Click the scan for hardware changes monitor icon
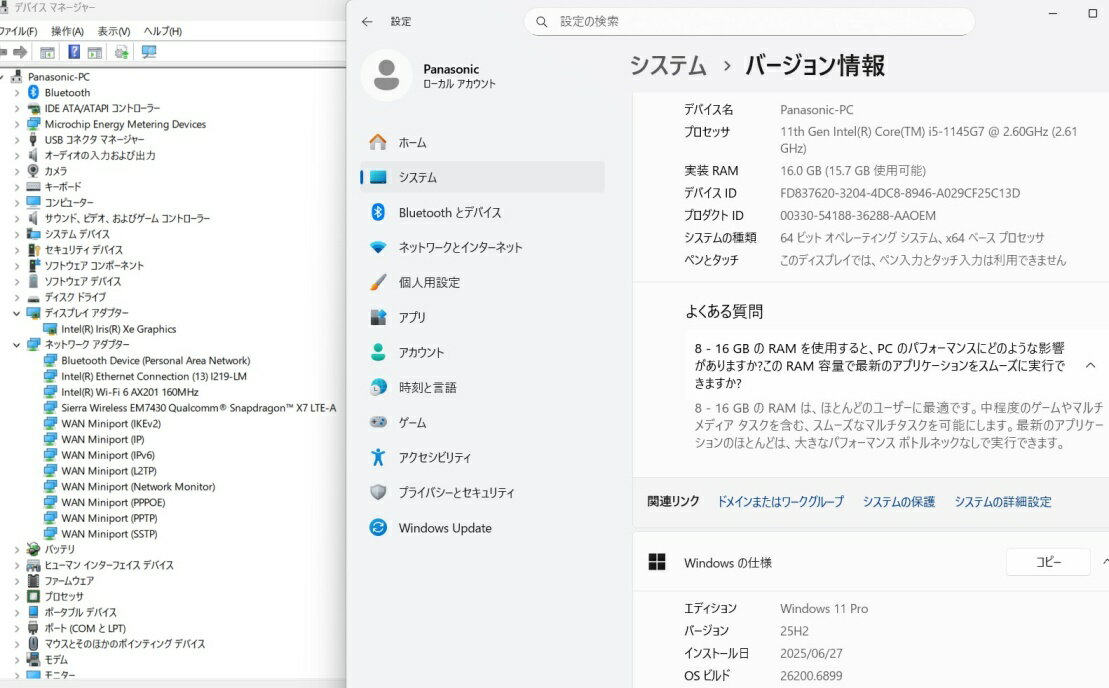 tap(149, 52)
